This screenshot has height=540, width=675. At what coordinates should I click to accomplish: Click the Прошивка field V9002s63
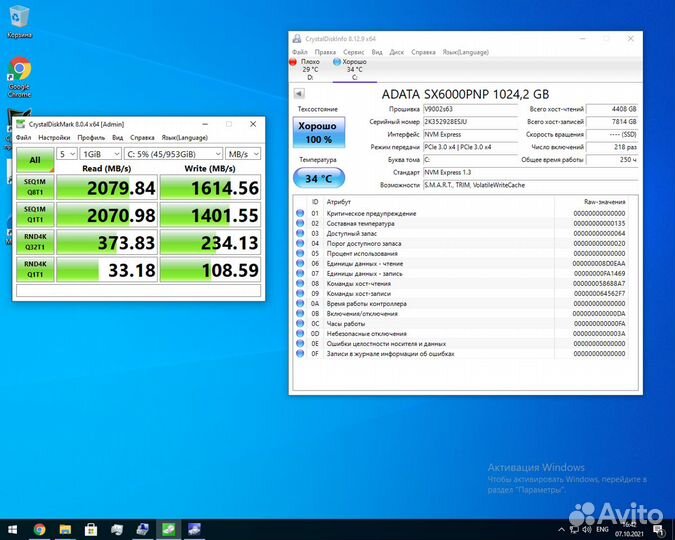coord(470,109)
